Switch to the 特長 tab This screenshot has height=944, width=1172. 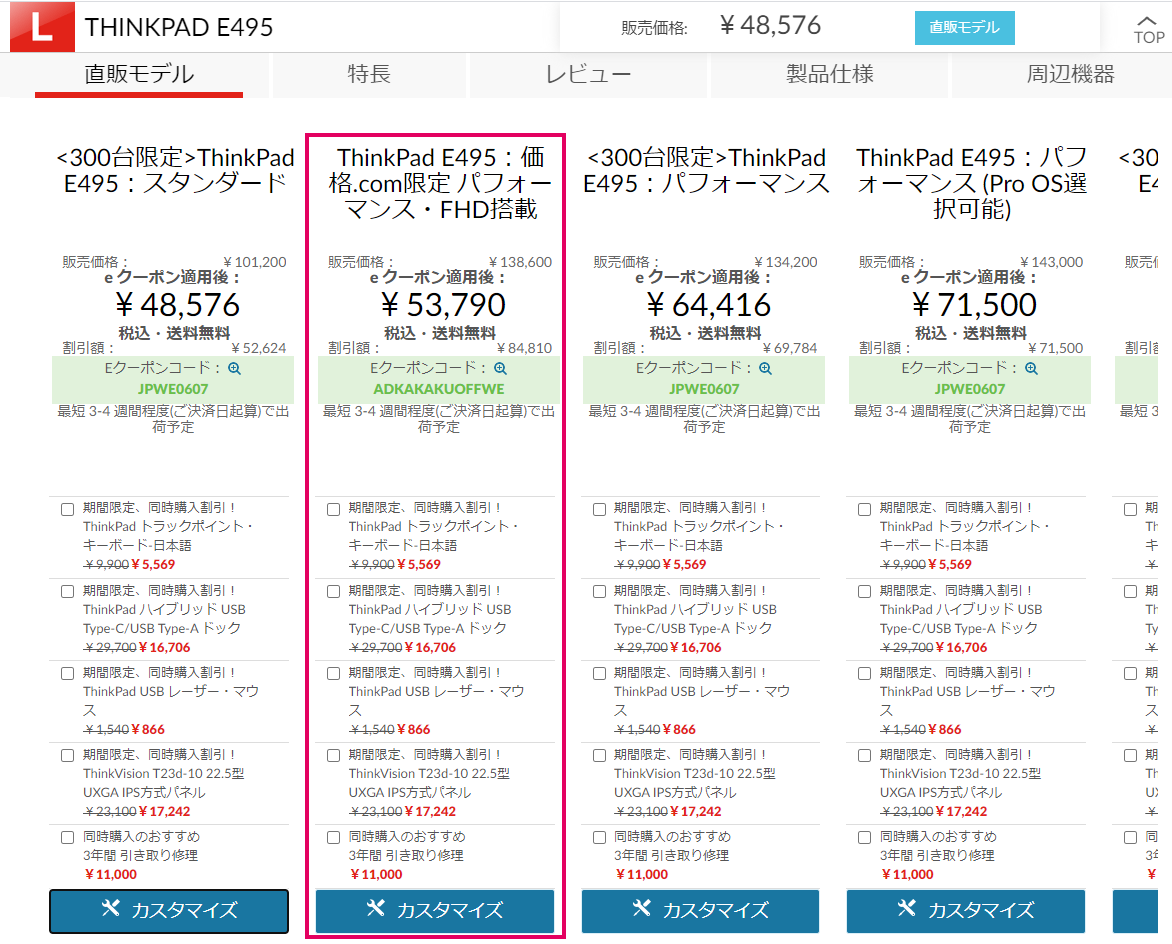click(x=369, y=75)
